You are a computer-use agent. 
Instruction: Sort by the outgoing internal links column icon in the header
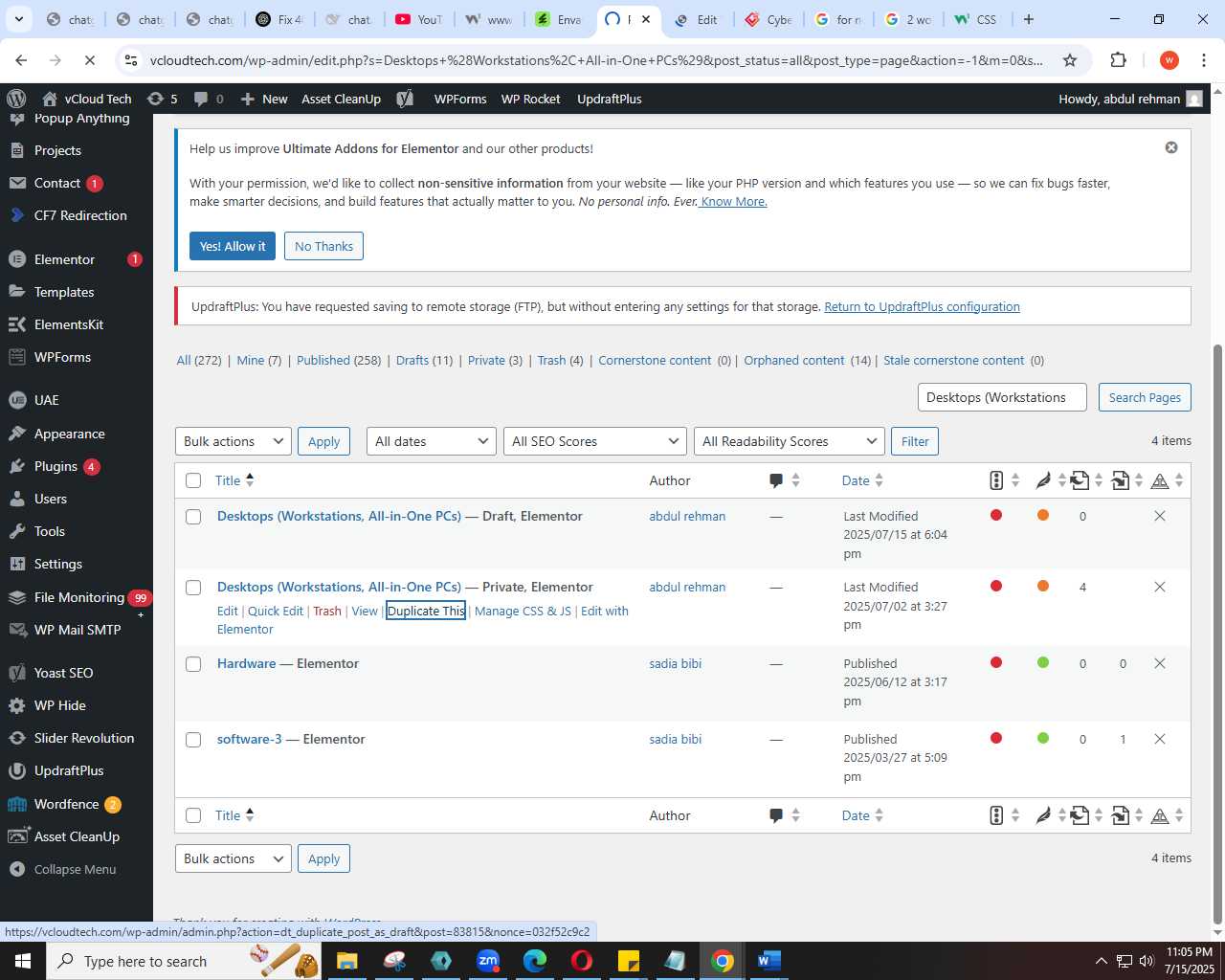pyautogui.click(x=1080, y=480)
